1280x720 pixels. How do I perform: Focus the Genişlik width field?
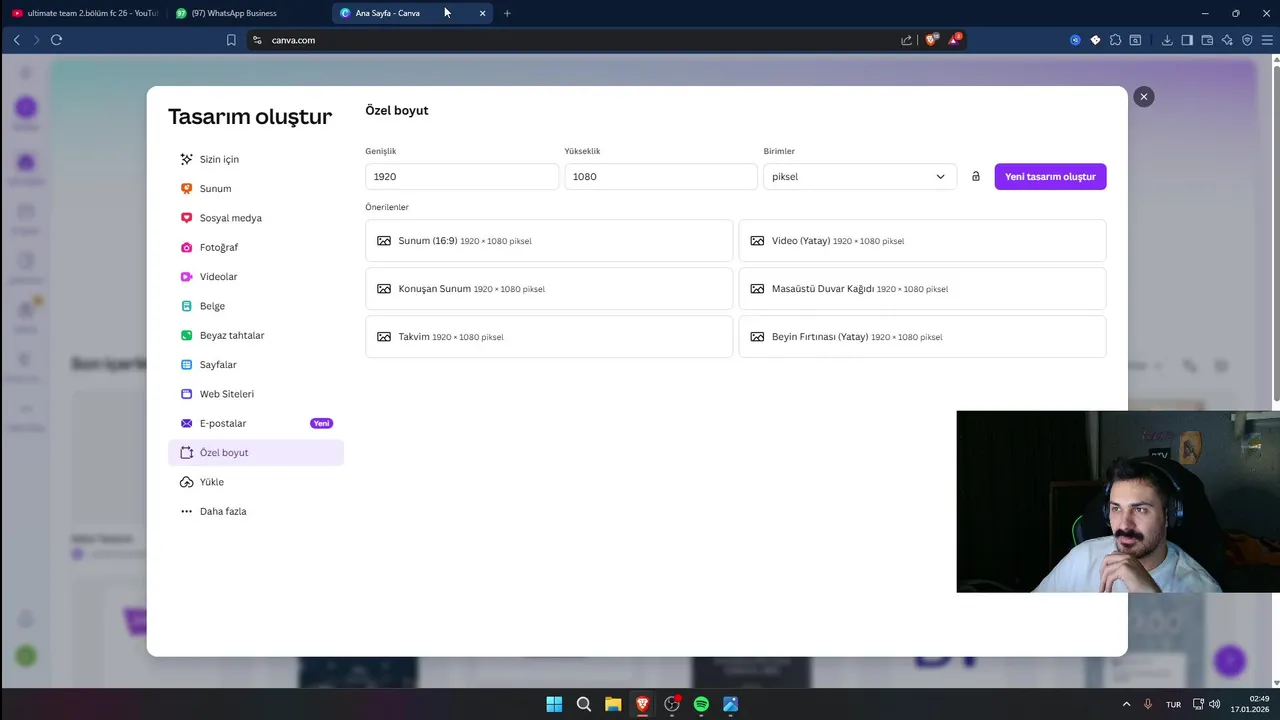pos(462,177)
